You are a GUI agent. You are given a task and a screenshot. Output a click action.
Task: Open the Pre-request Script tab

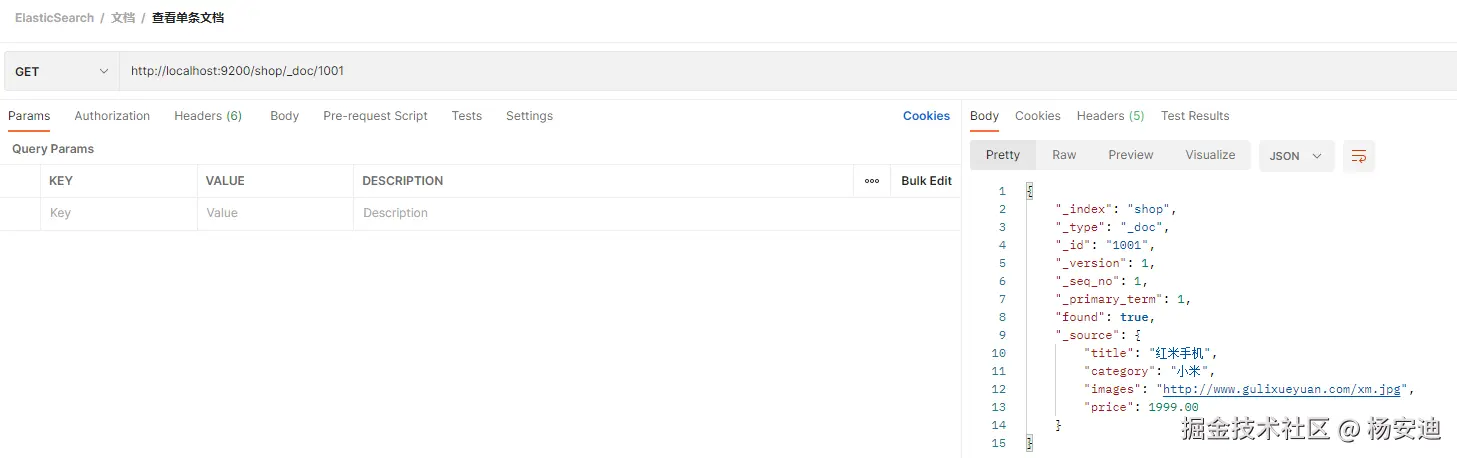coord(375,116)
